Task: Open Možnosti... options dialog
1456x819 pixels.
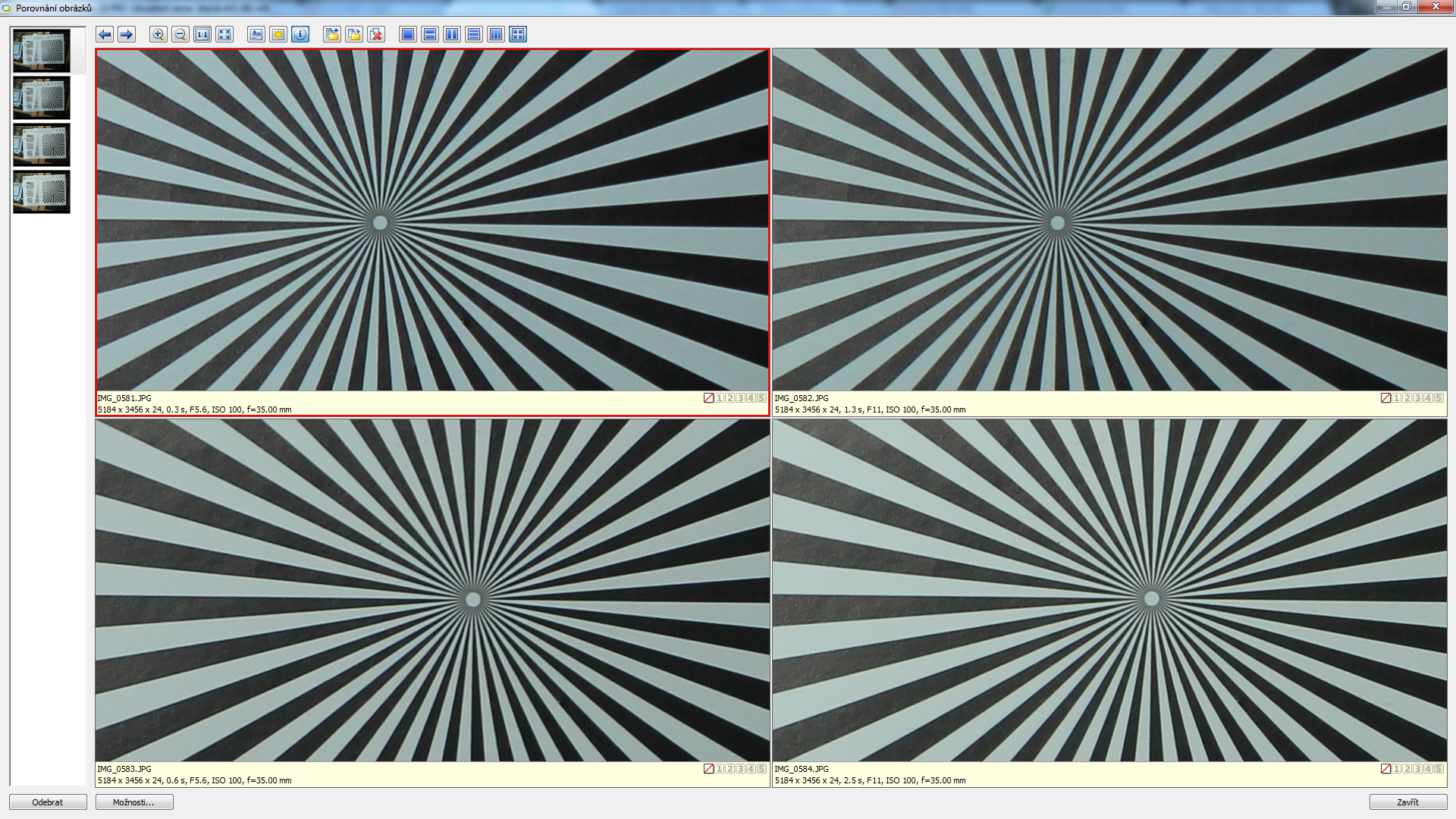Action: point(134,802)
